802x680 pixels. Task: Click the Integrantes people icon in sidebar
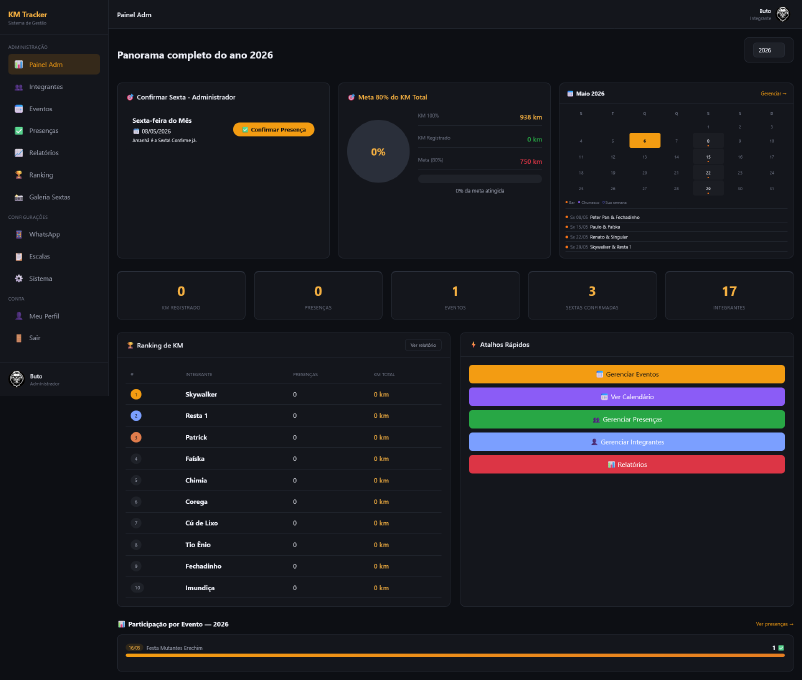click(19, 87)
